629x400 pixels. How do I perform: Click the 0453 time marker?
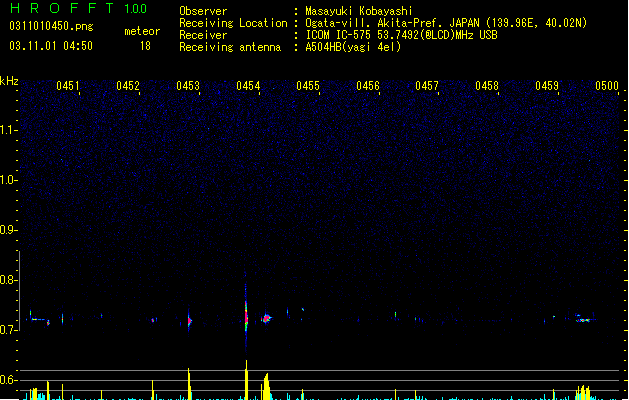coord(188,86)
